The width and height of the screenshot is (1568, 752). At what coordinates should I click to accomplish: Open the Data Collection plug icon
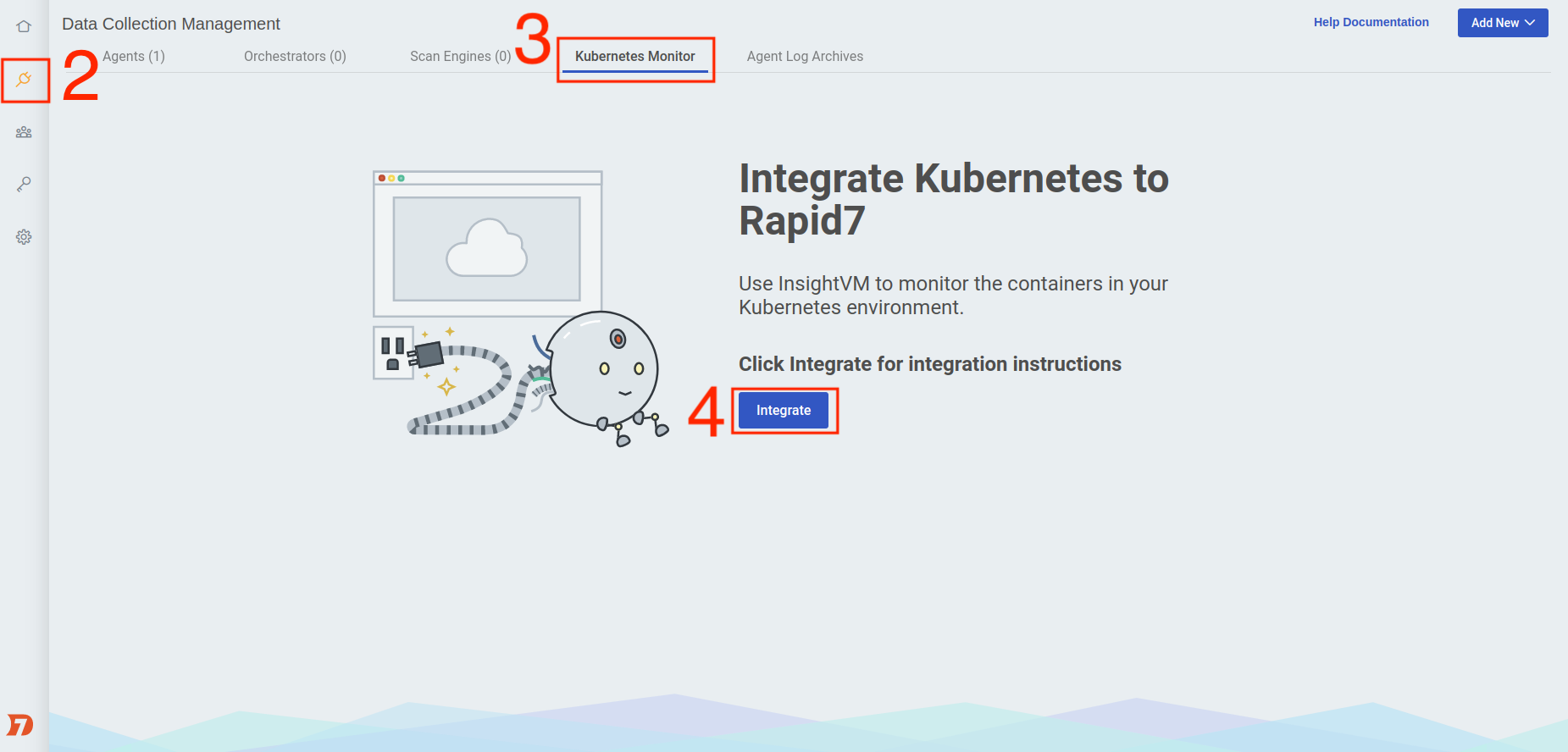coord(24,80)
